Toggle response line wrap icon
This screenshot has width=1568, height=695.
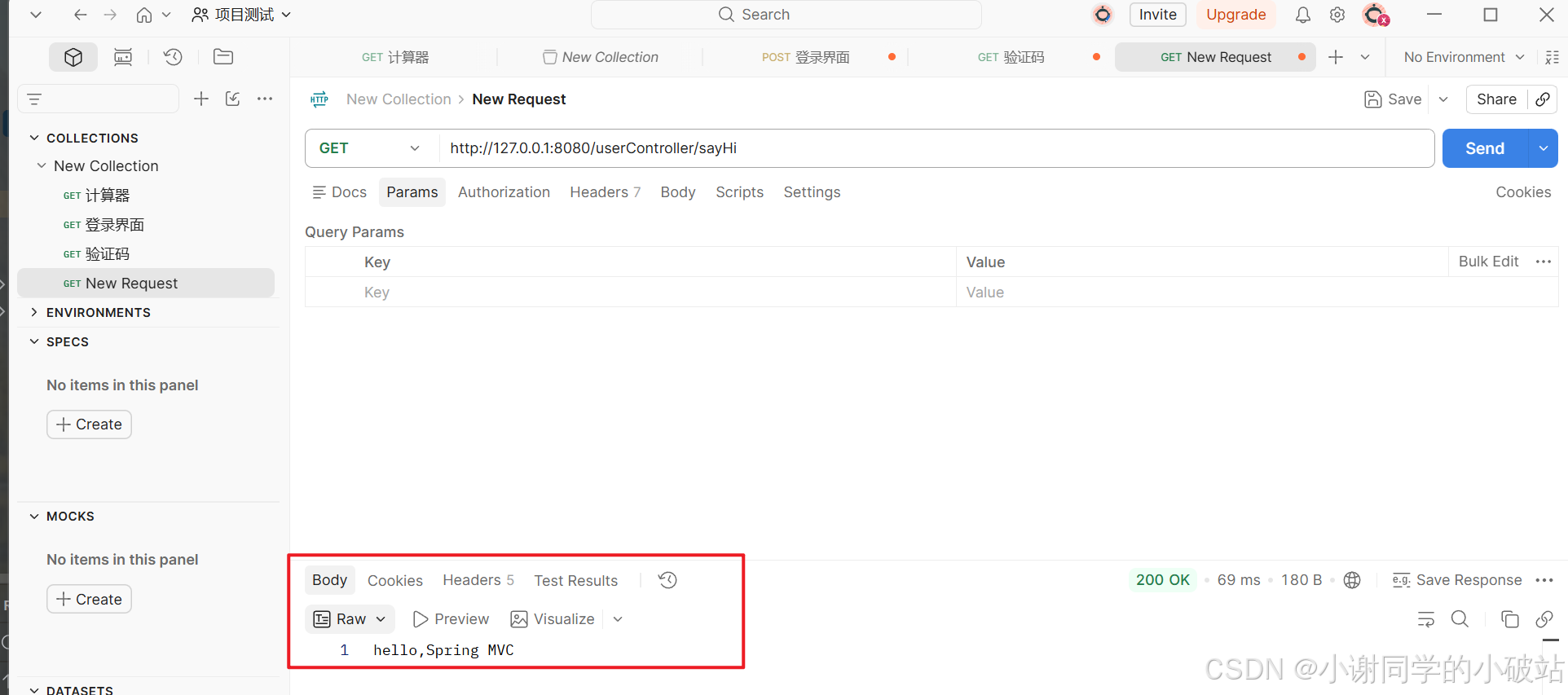click(1425, 619)
